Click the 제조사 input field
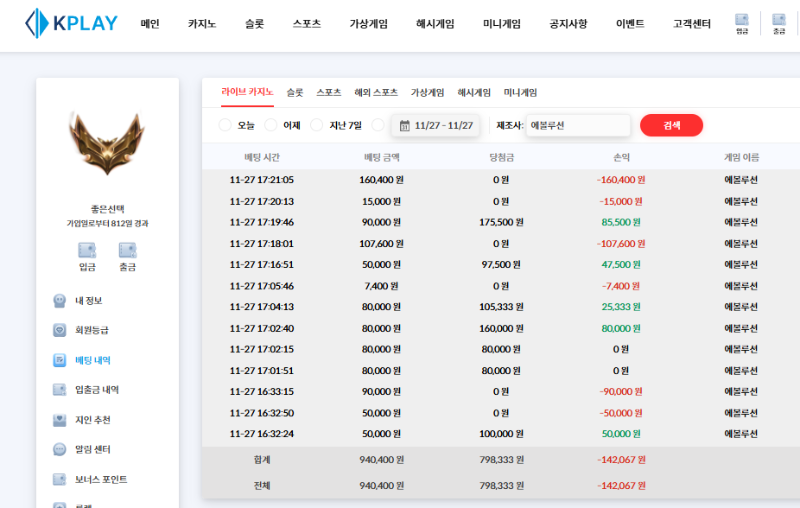Screen dimensions: 800x508 pyautogui.click(x=578, y=125)
